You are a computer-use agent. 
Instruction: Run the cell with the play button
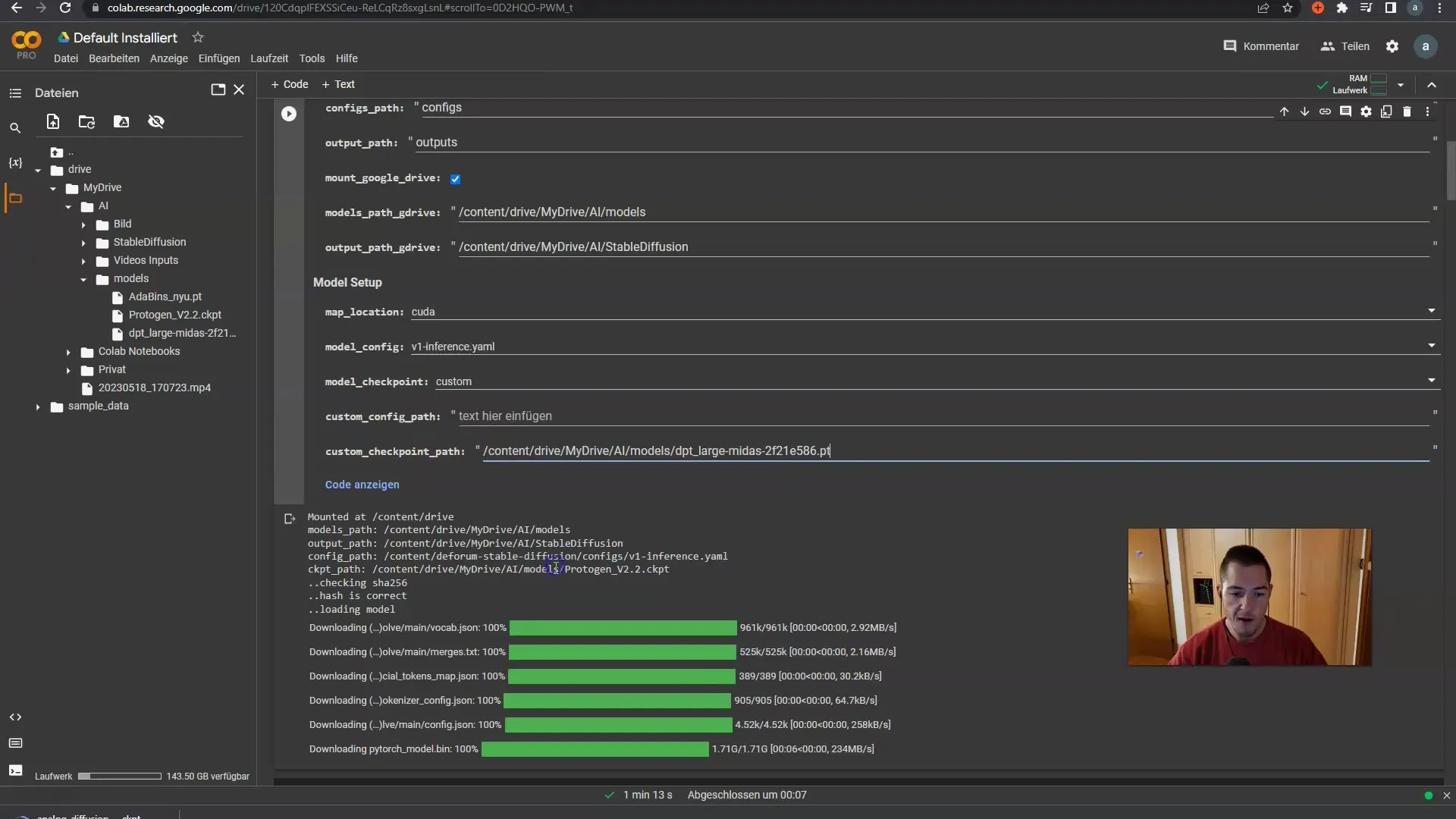point(289,114)
